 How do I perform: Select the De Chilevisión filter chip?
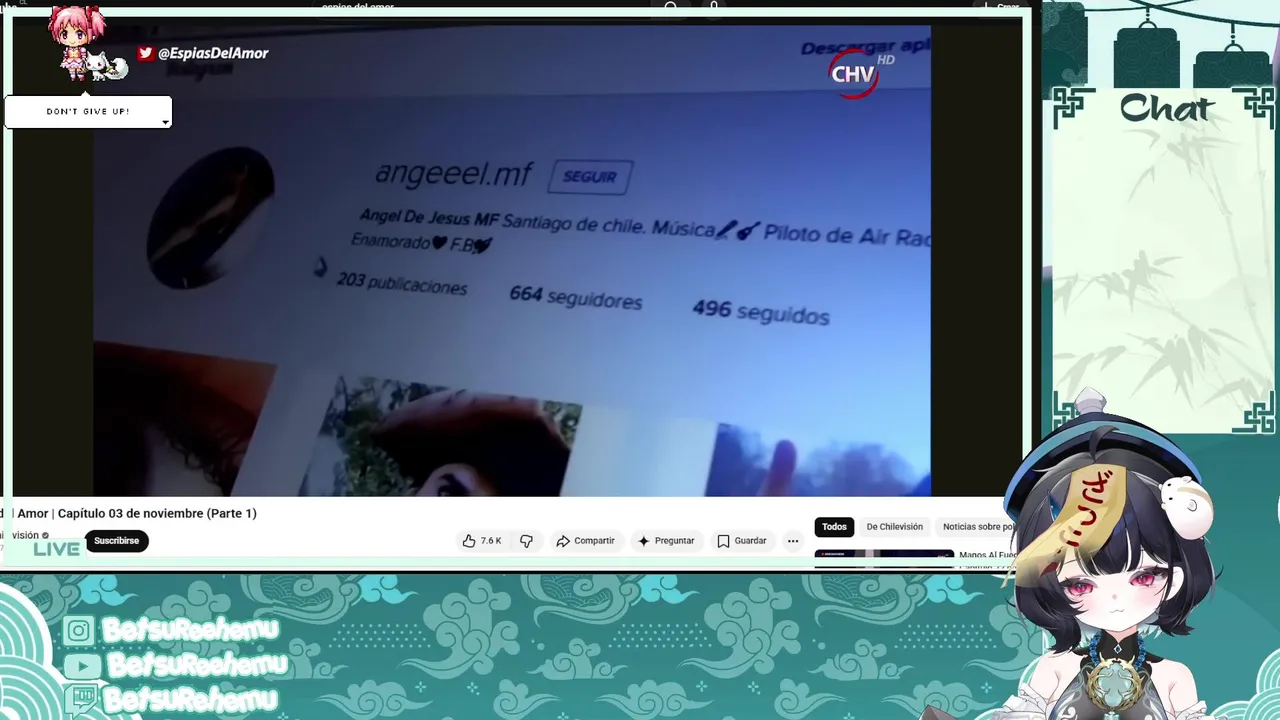point(894,527)
